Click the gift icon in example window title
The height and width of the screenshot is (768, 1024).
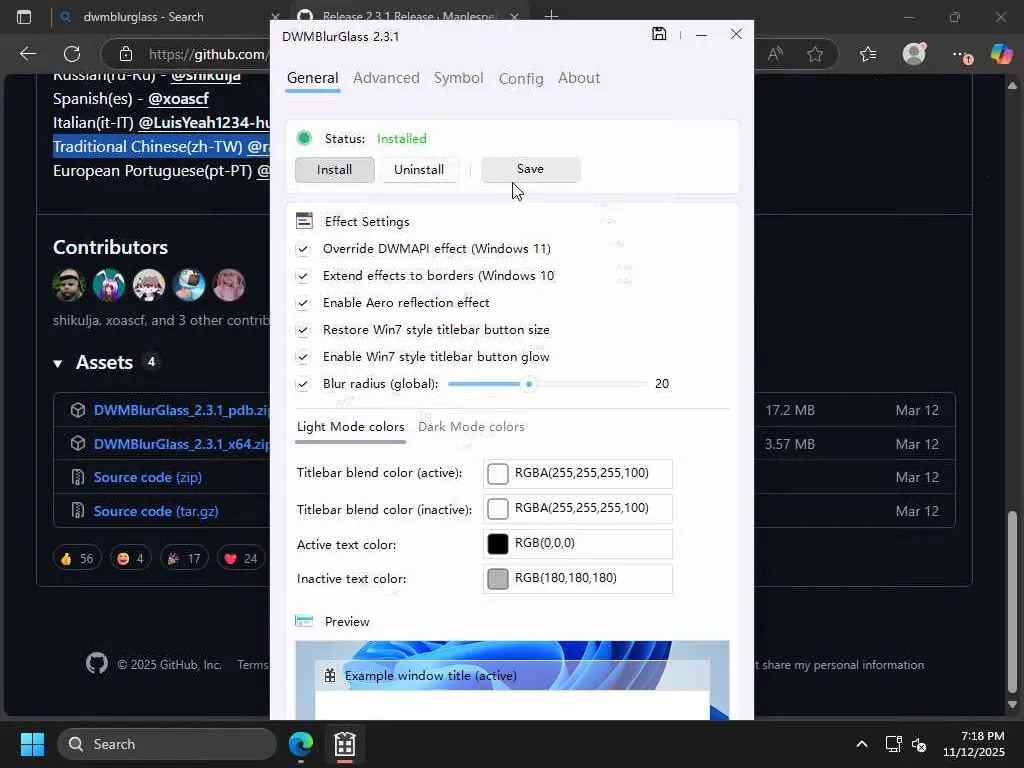pos(330,675)
